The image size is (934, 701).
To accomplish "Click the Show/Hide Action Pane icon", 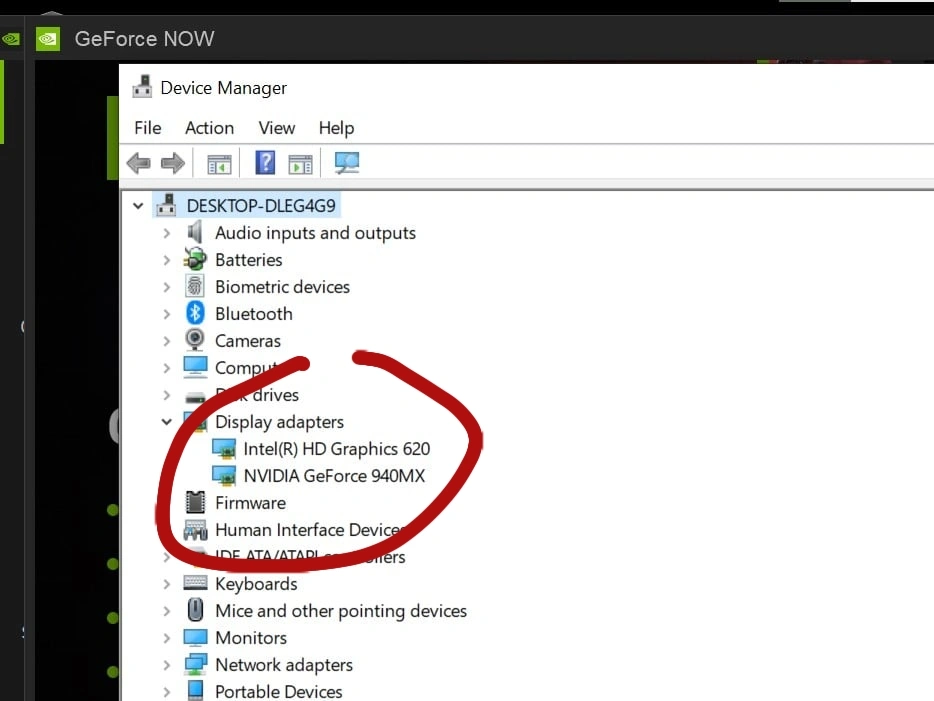I will (300, 164).
